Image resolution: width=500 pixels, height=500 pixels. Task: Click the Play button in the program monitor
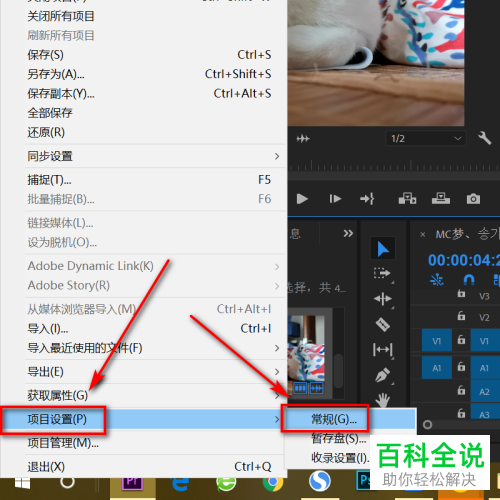coord(302,199)
